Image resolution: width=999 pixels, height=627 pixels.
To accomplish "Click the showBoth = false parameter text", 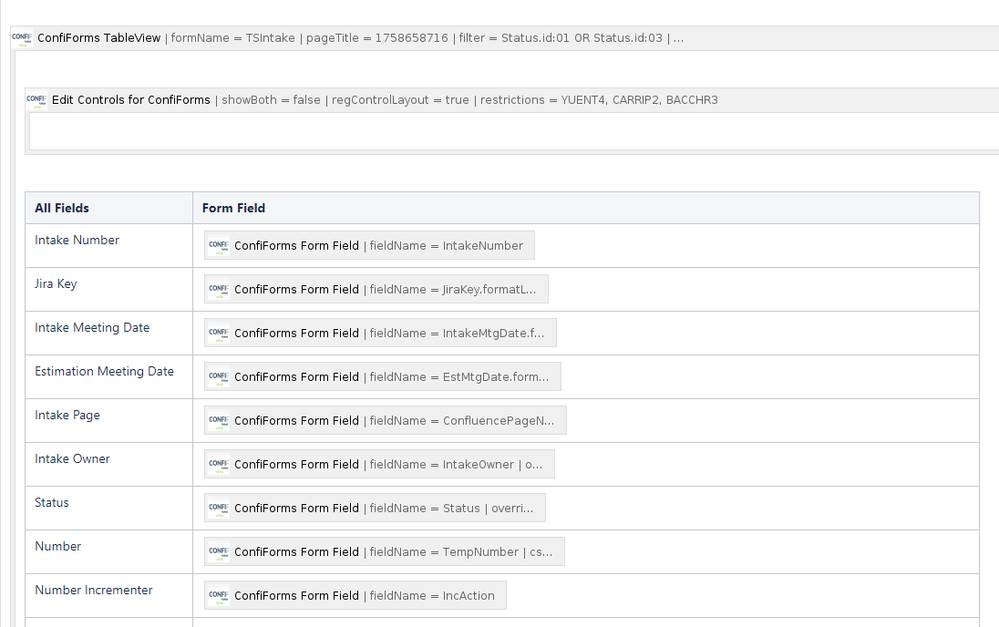I will click(271, 100).
